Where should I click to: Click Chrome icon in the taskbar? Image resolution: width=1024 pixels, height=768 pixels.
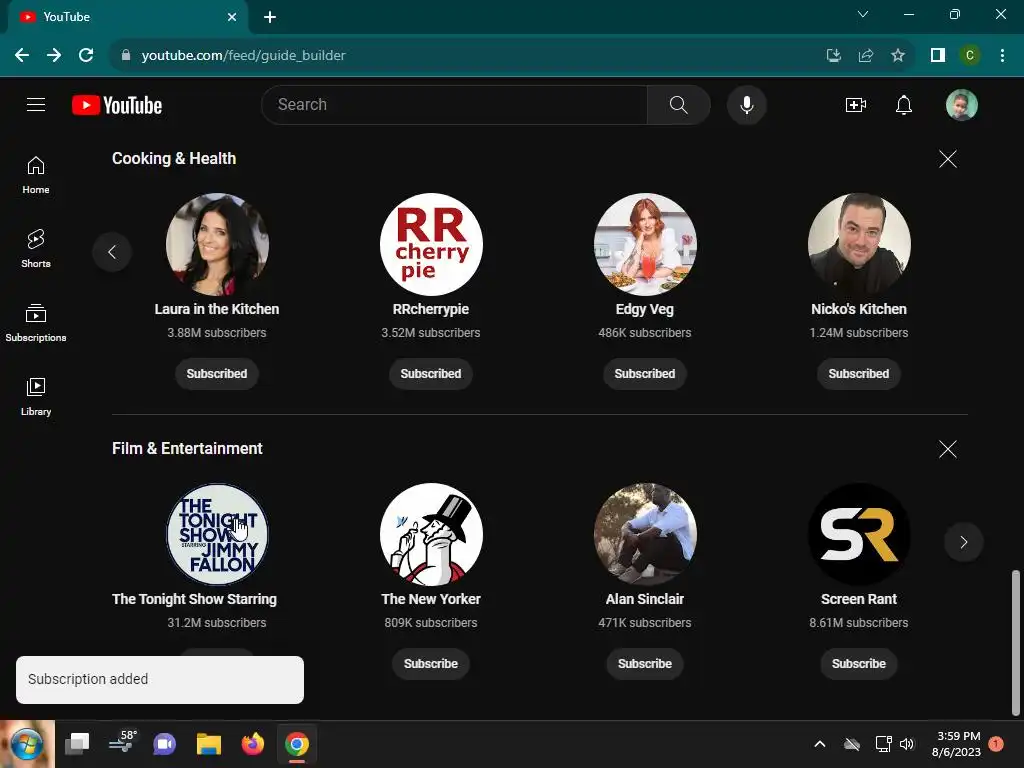tap(296, 744)
